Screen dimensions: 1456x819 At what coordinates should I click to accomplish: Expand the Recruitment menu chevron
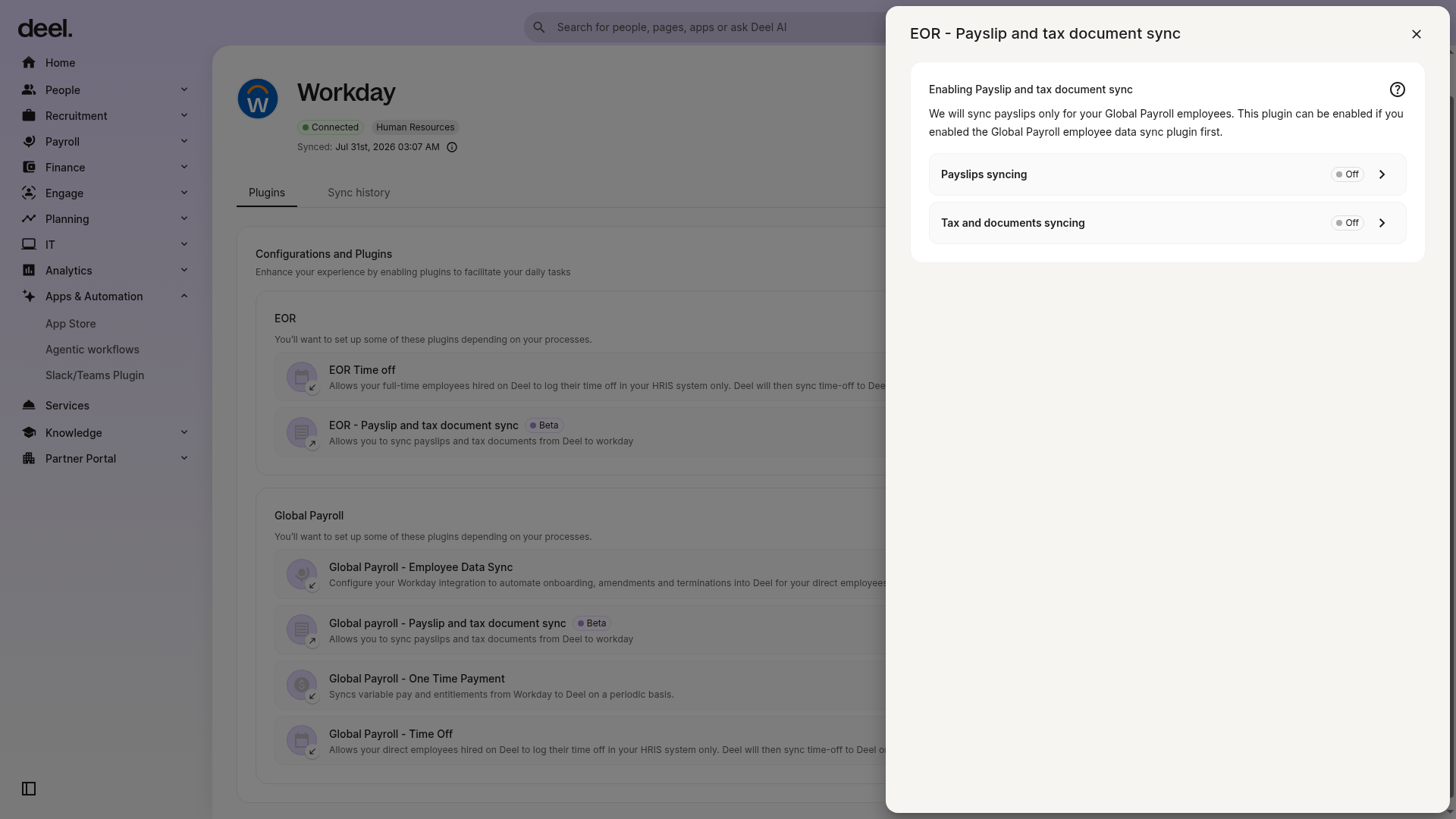tap(184, 115)
